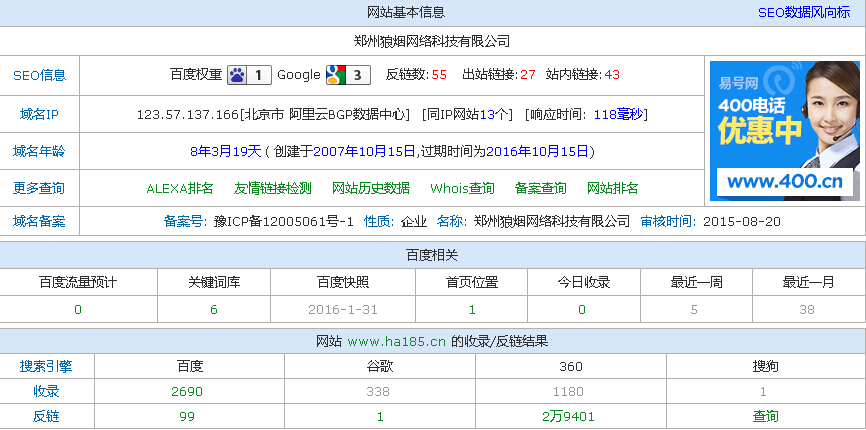
Task: Click Baidu 反链 count 99
Action: point(189,416)
